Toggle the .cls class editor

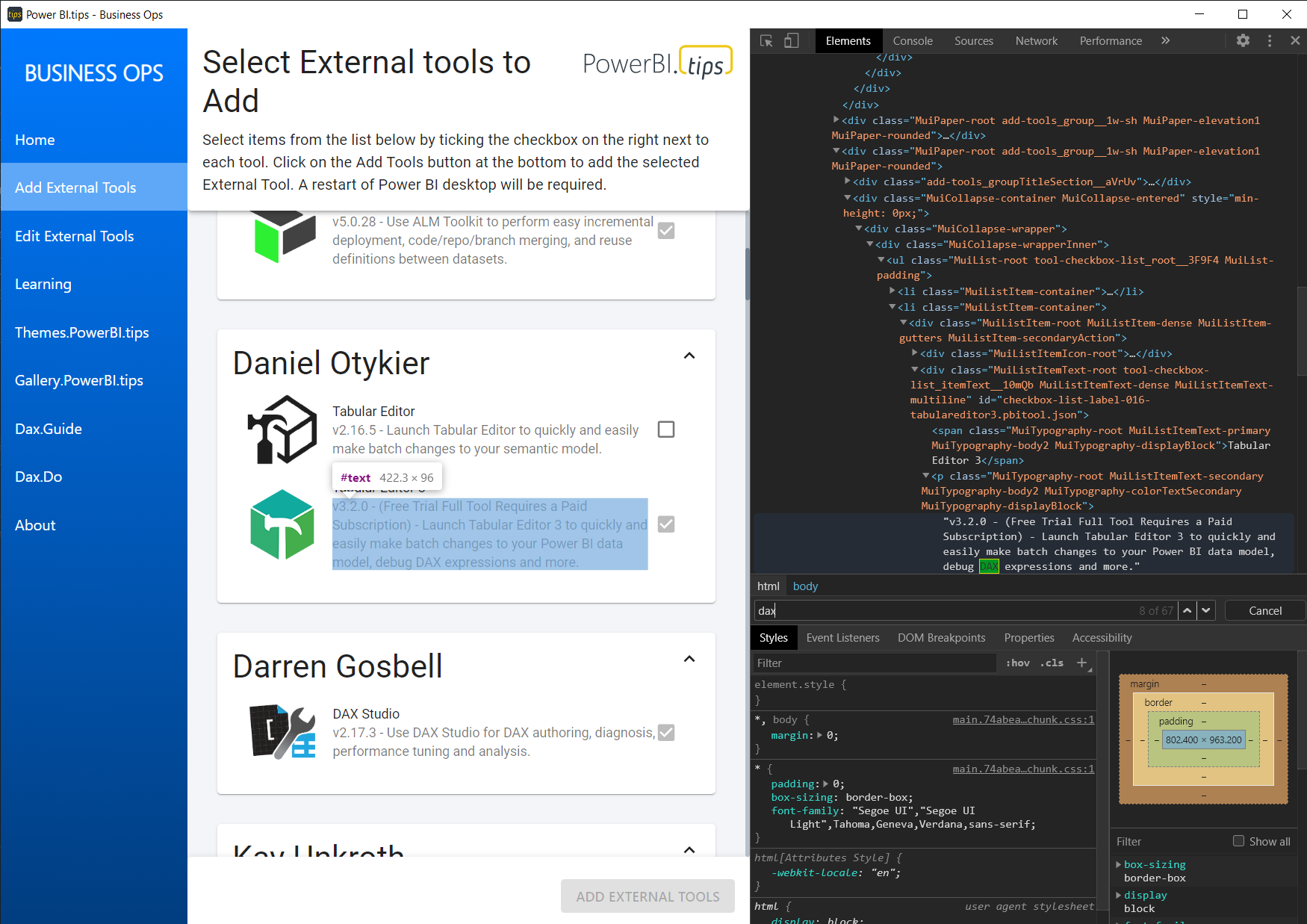(1052, 663)
